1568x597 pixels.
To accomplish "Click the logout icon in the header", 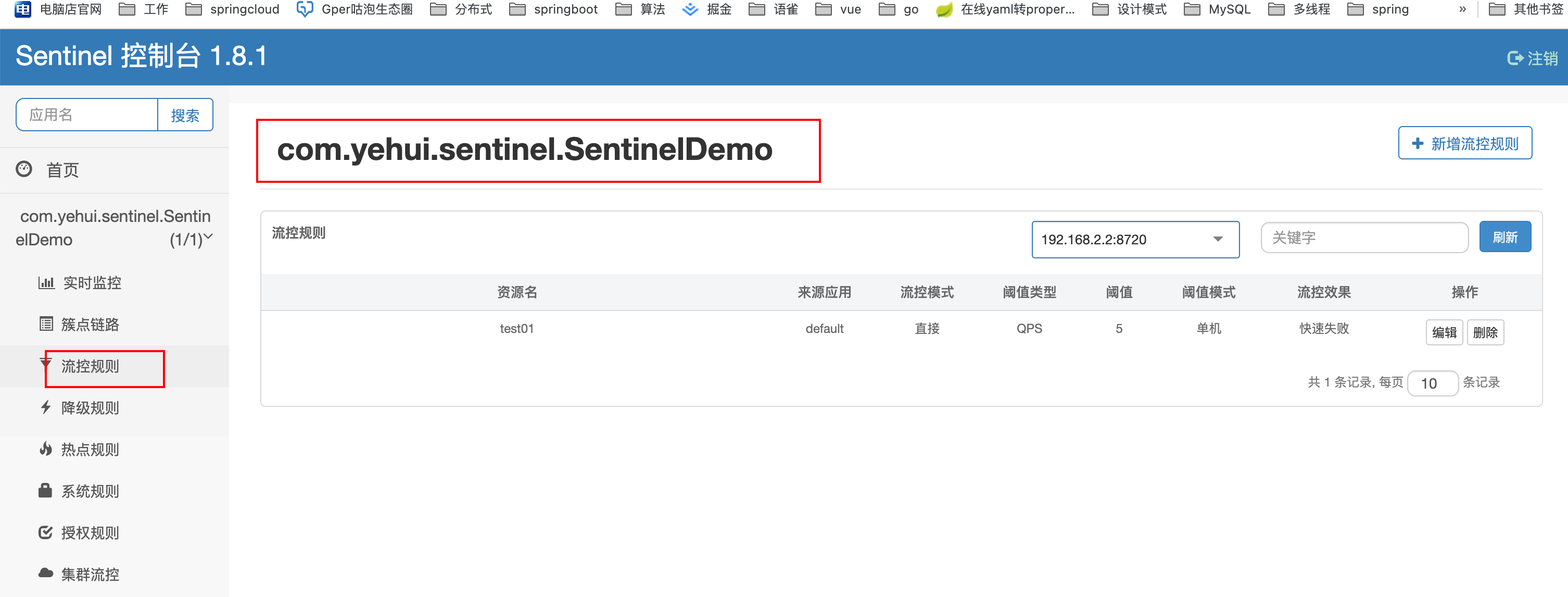I will 1514,58.
